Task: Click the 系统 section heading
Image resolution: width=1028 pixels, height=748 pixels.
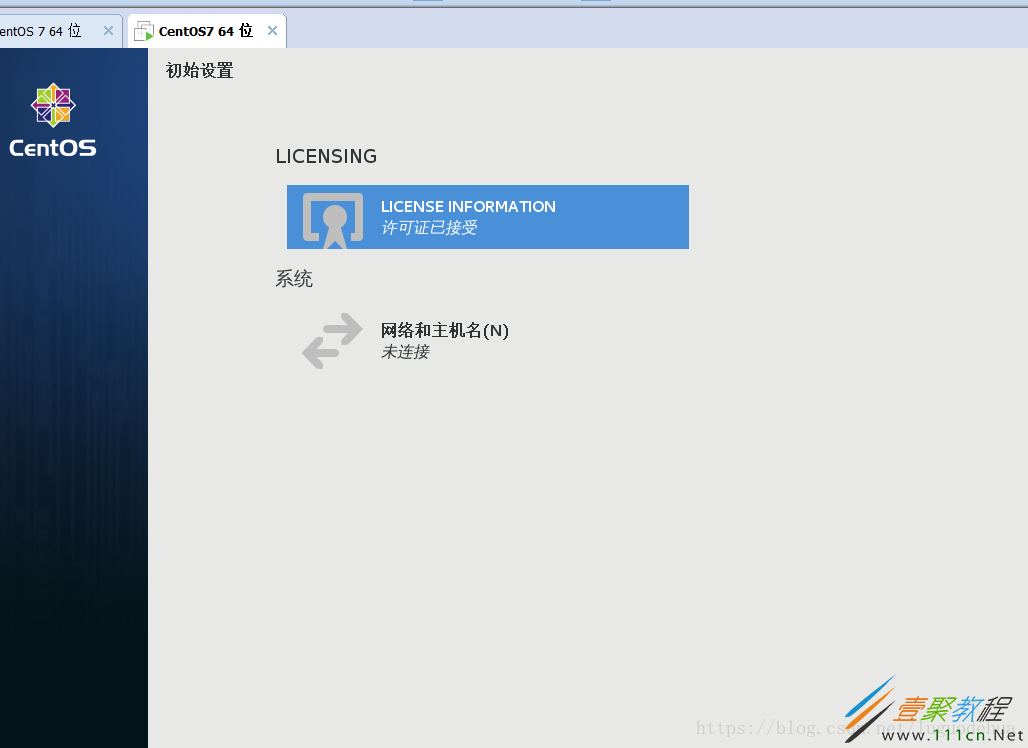Action: [294, 279]
